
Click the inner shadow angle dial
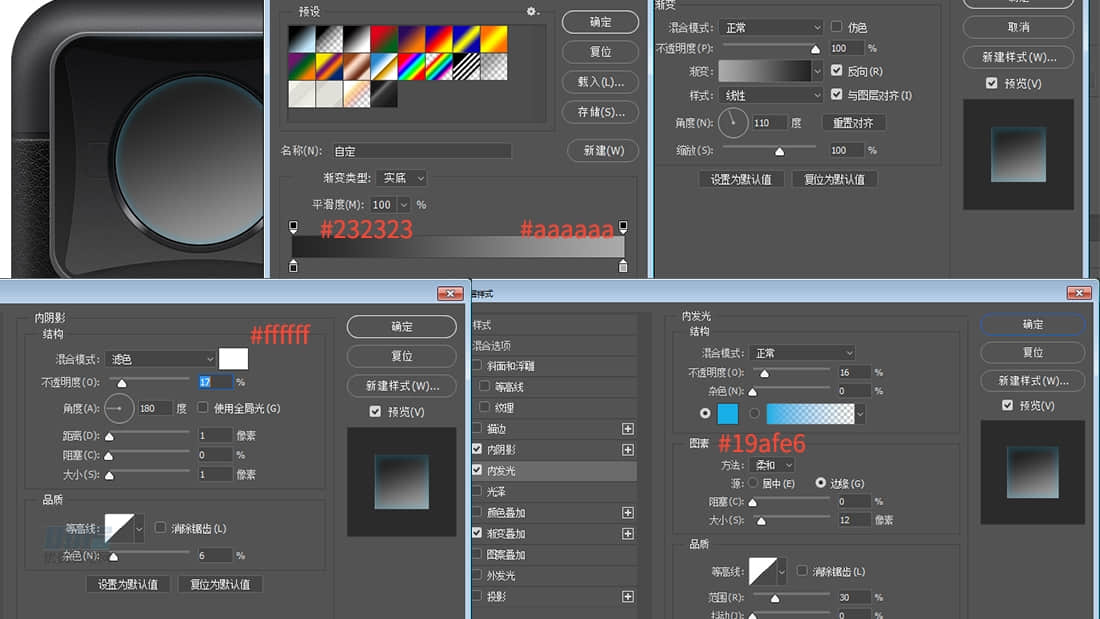(119, 408)
